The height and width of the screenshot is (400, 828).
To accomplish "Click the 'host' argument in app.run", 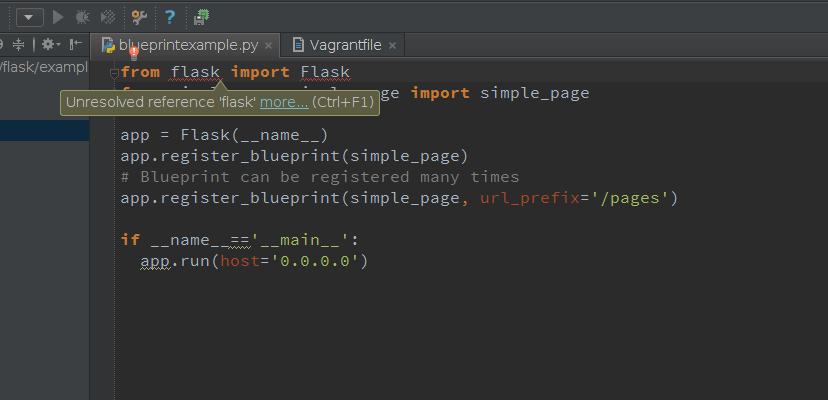I will [240, 261].
